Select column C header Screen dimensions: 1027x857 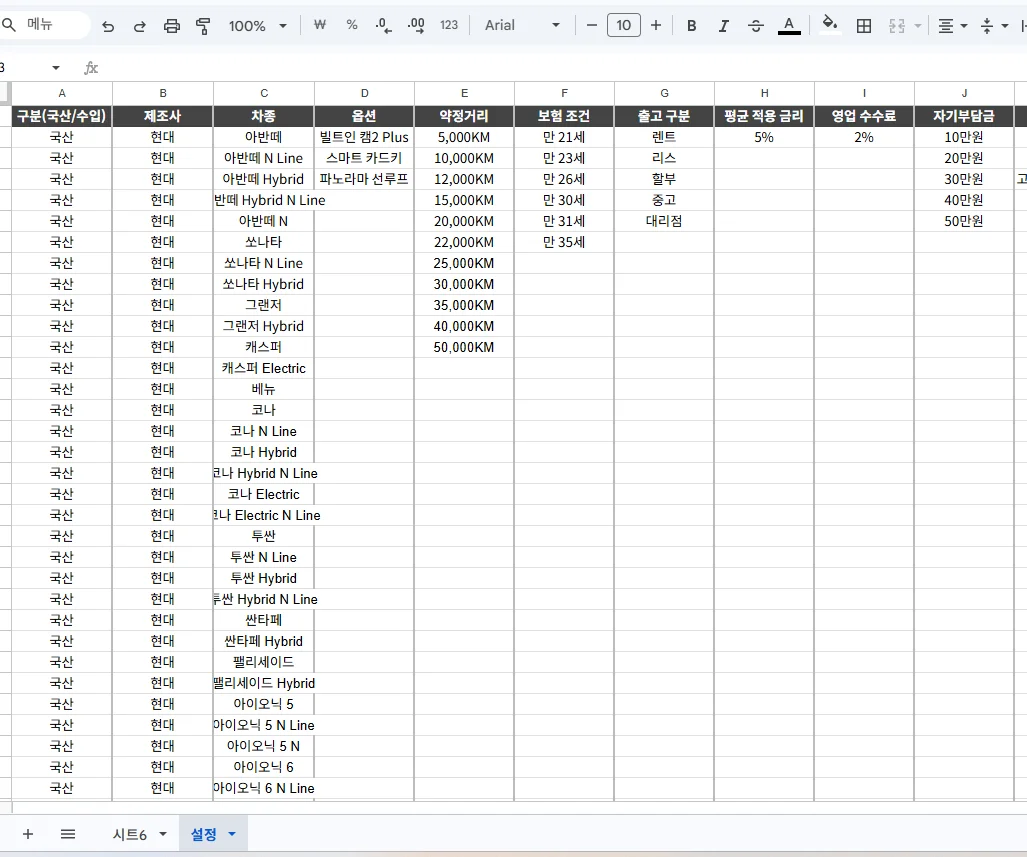click(264, 93)
